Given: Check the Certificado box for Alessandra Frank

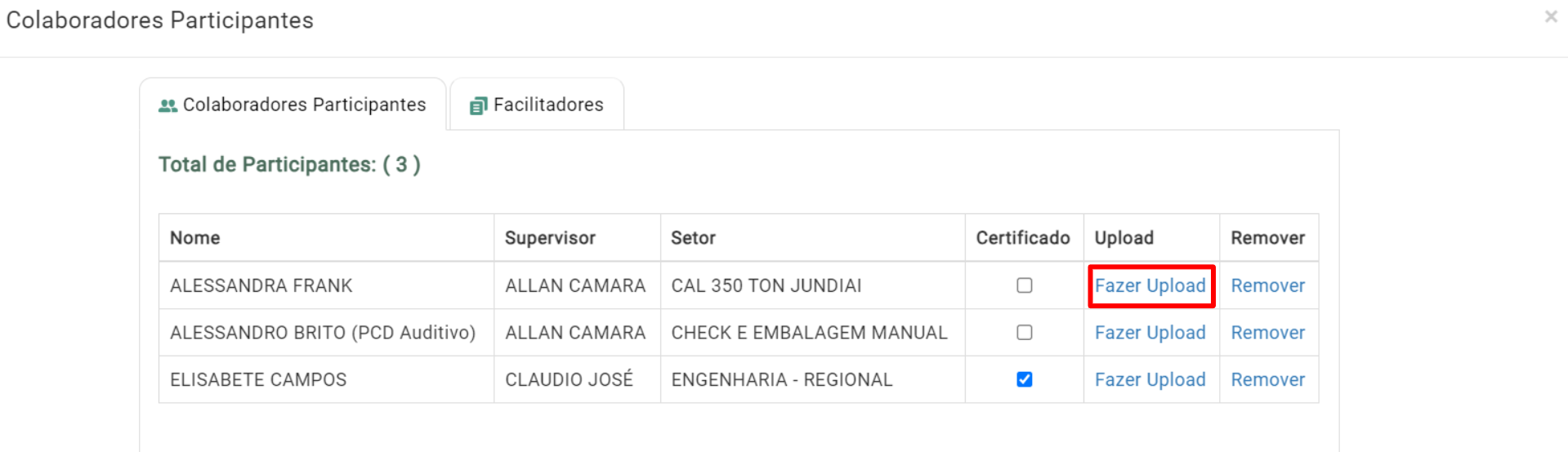Looking at the screenshot, I should tap(1024, 285).
